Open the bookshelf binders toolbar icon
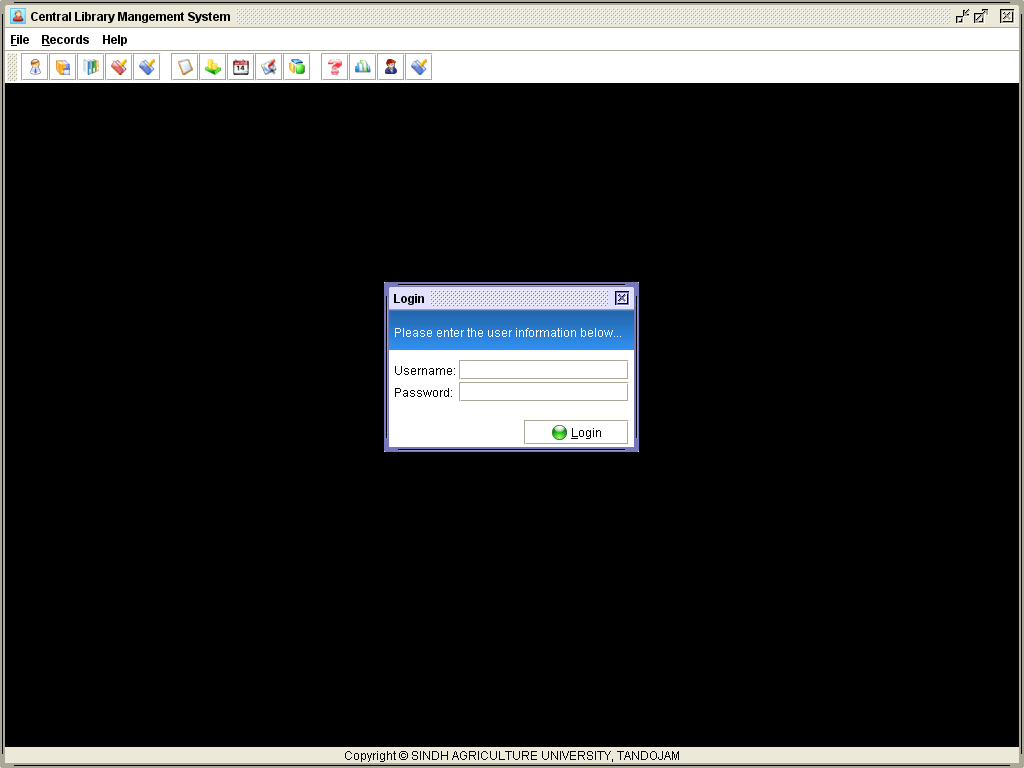 pyautogui.click(x=91, y=67)
